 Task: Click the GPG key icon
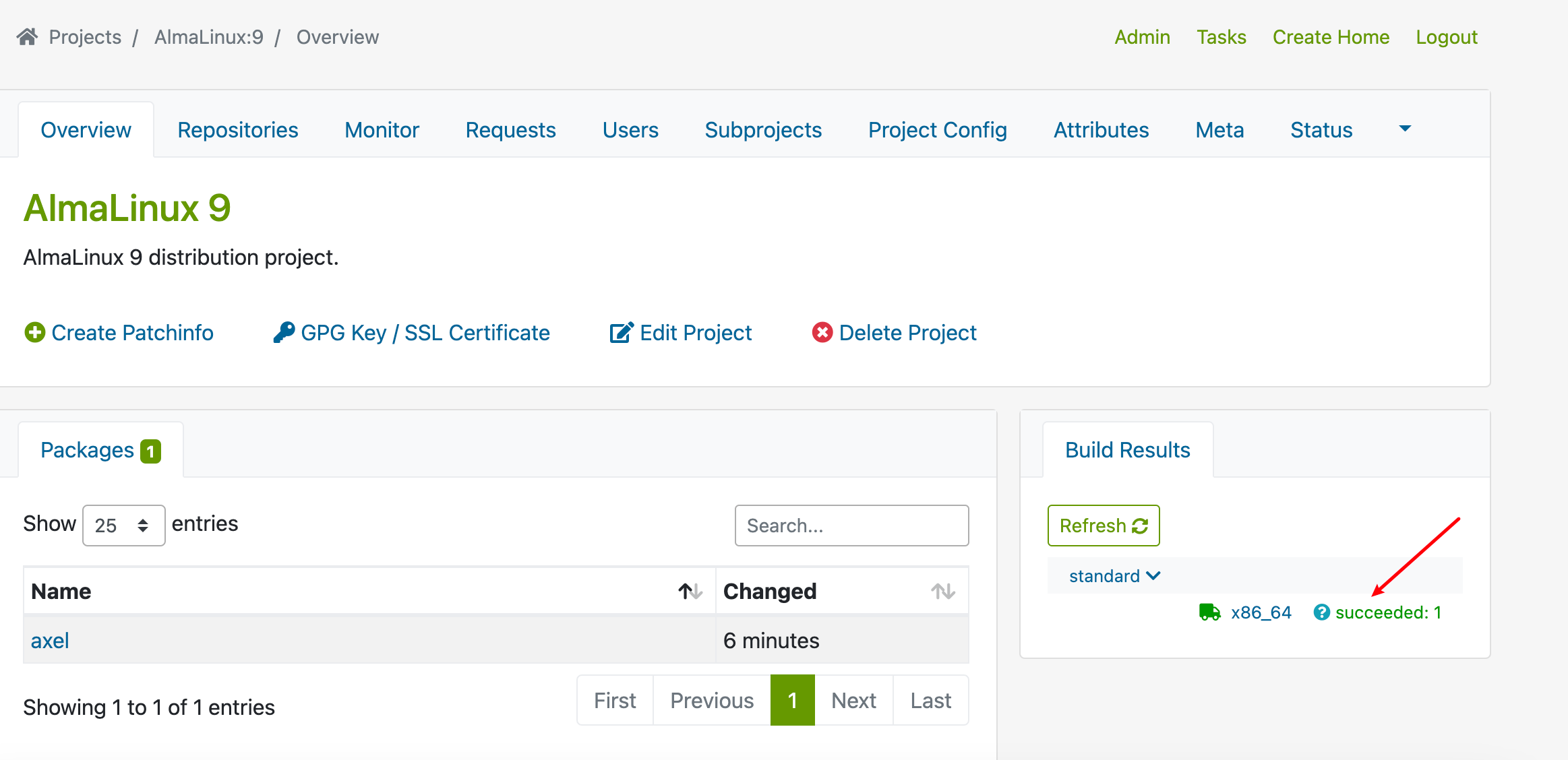pos(284,332)
